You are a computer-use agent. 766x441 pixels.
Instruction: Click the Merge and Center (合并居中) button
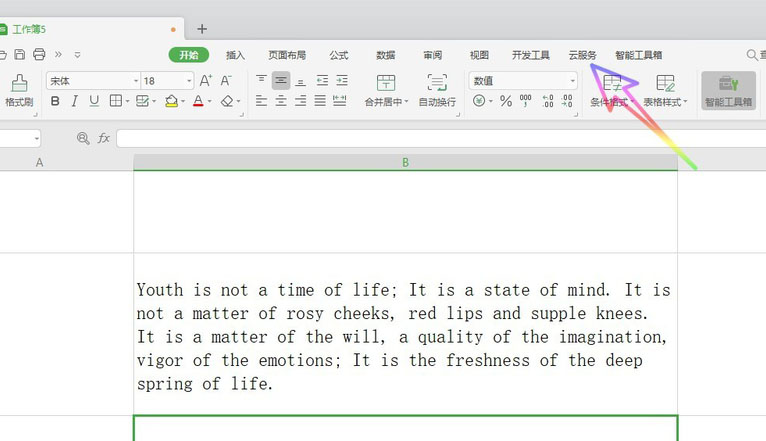coord(385,90)
